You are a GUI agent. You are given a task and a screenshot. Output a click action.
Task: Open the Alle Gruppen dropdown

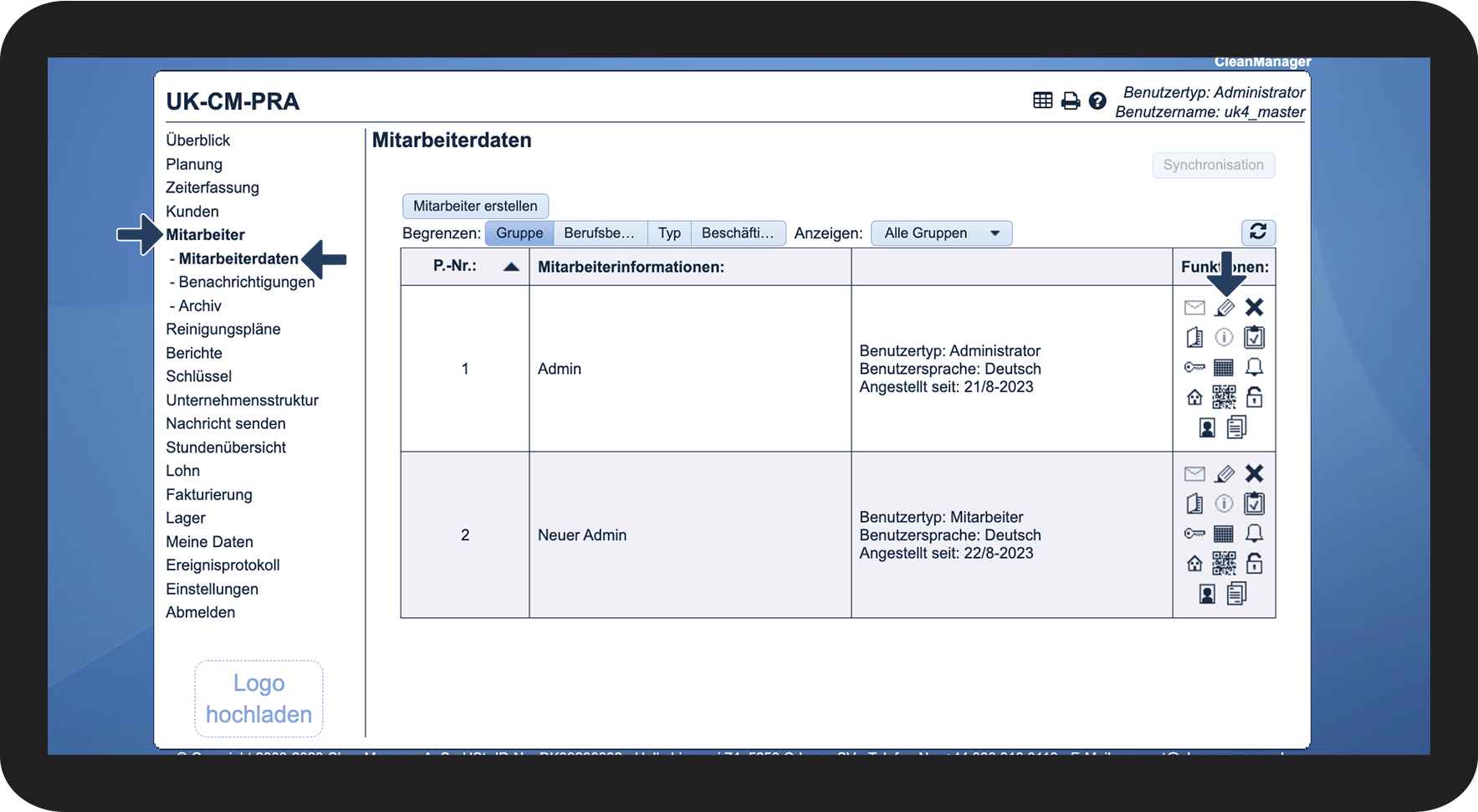tap(942, 233)
